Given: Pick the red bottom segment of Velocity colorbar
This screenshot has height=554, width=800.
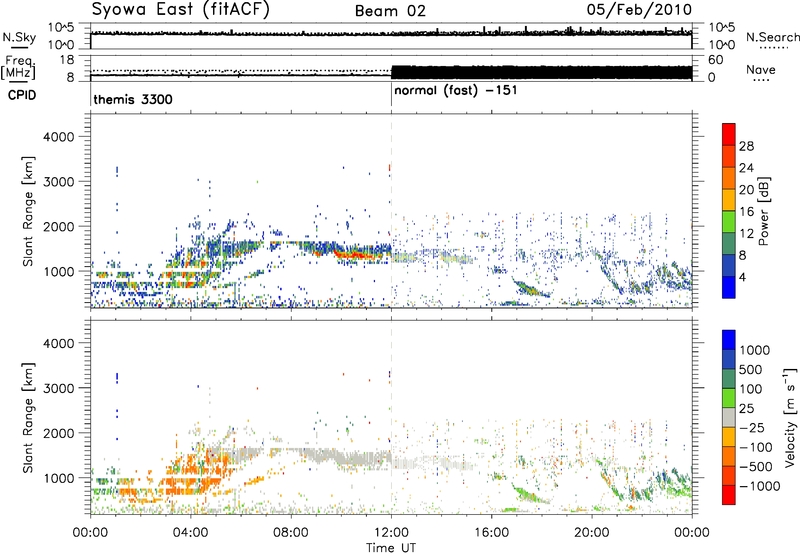Looking at the screenshot, I should pos(729,495).
